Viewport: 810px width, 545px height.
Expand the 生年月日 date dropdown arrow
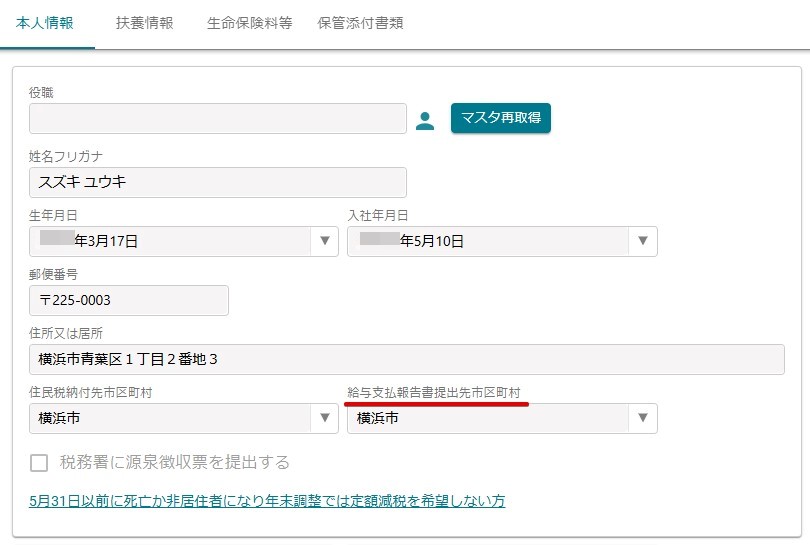tap(324, 241)
